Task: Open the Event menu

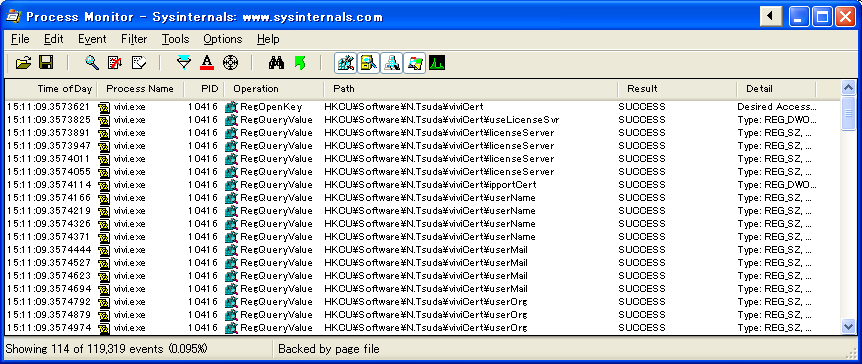Action: tap(92, 39)
